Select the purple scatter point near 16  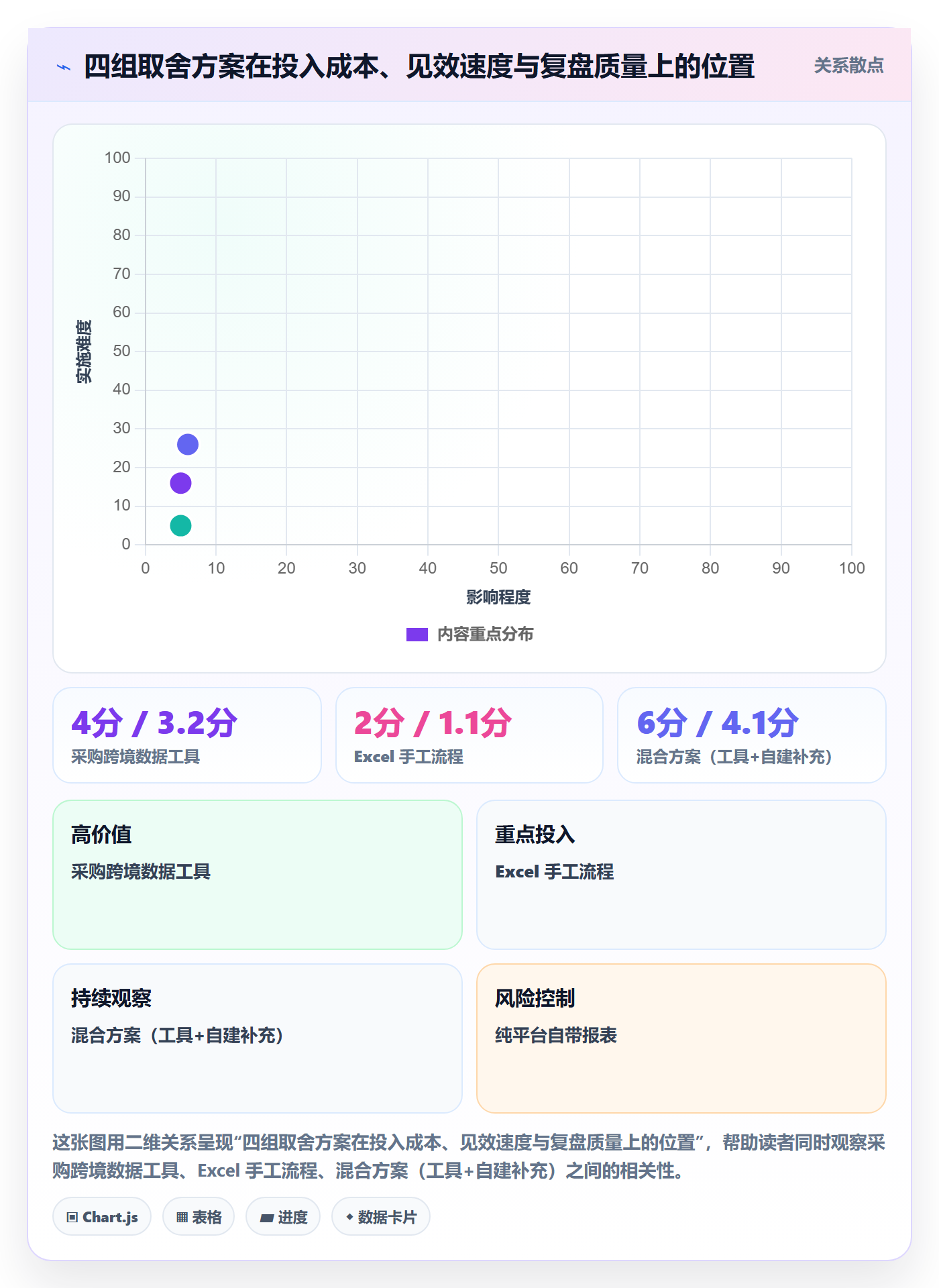[180, 483]
